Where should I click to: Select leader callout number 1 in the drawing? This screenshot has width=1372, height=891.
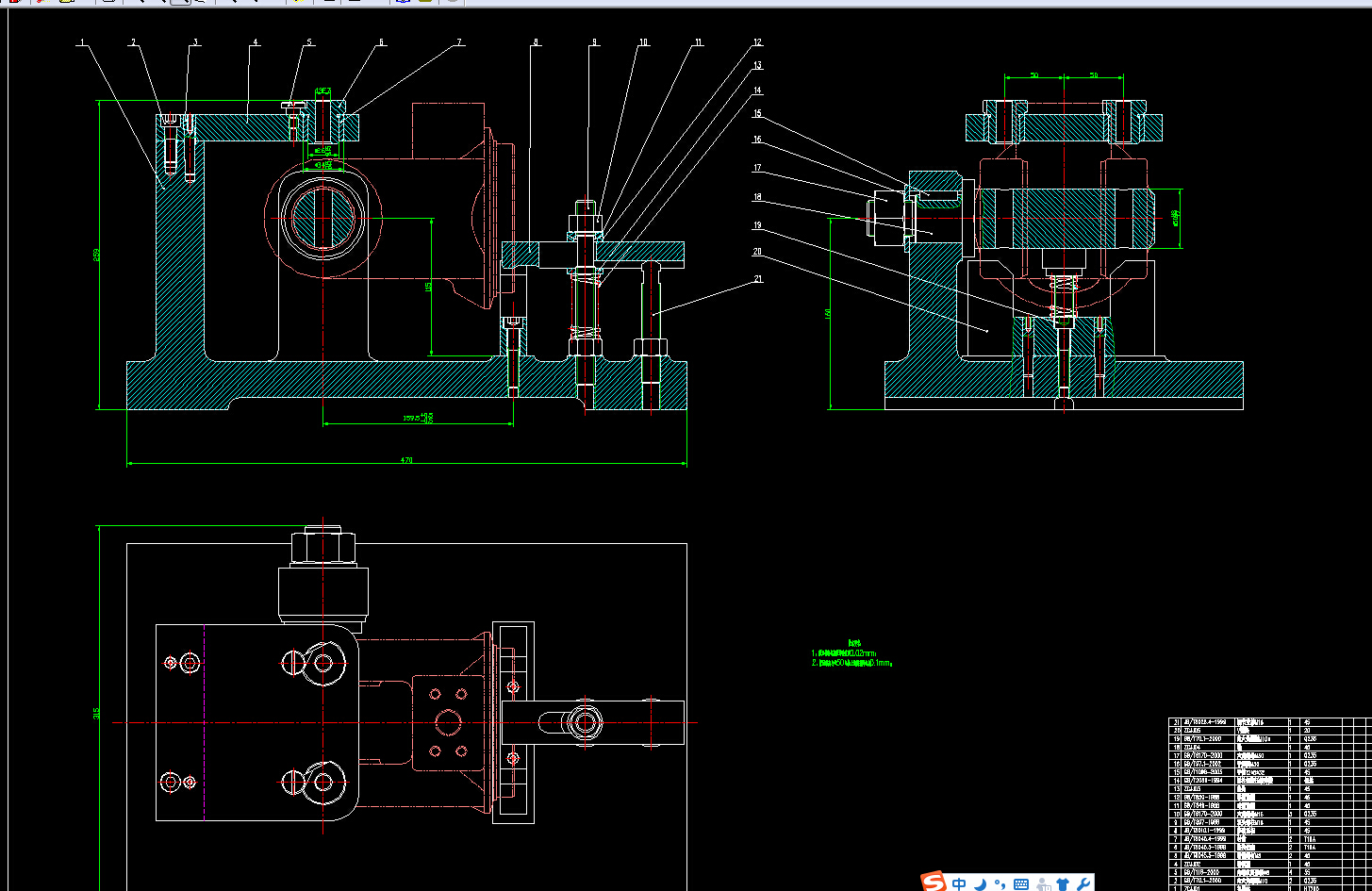pyautogui.click(x=82, y=42)
